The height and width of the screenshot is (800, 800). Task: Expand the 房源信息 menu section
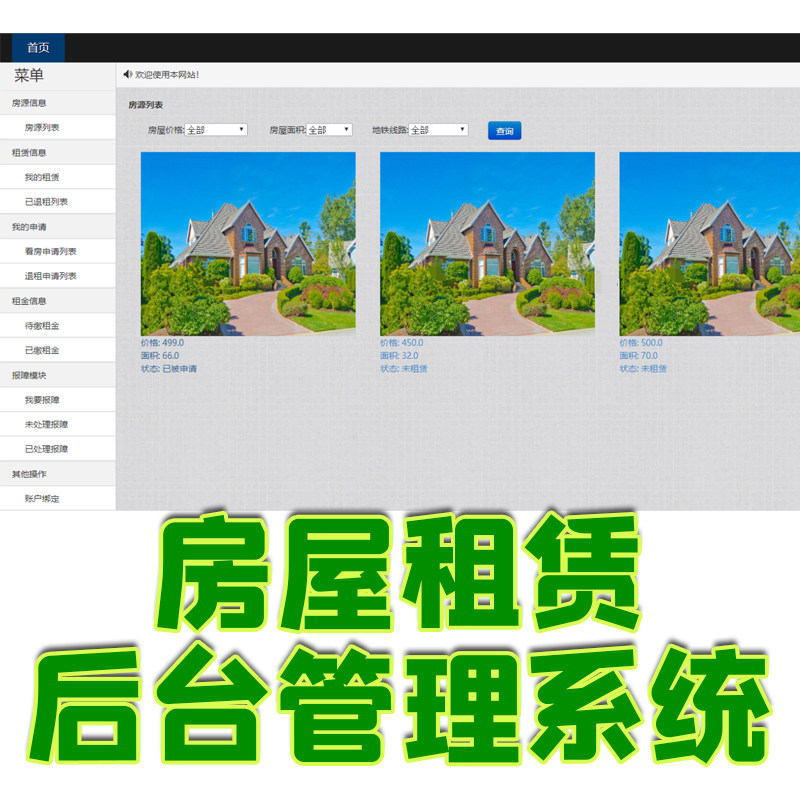[58, 103]
